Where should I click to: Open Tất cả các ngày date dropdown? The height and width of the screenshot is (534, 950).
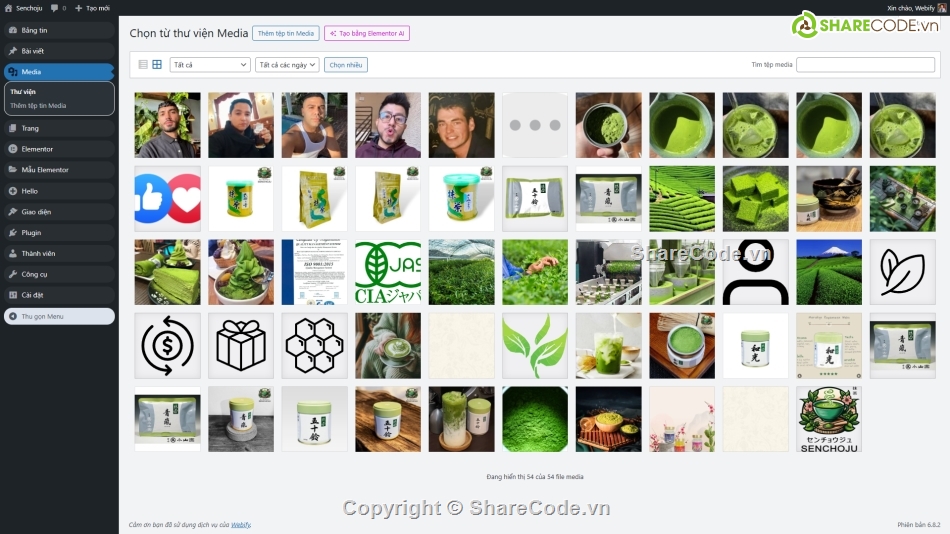287,64
